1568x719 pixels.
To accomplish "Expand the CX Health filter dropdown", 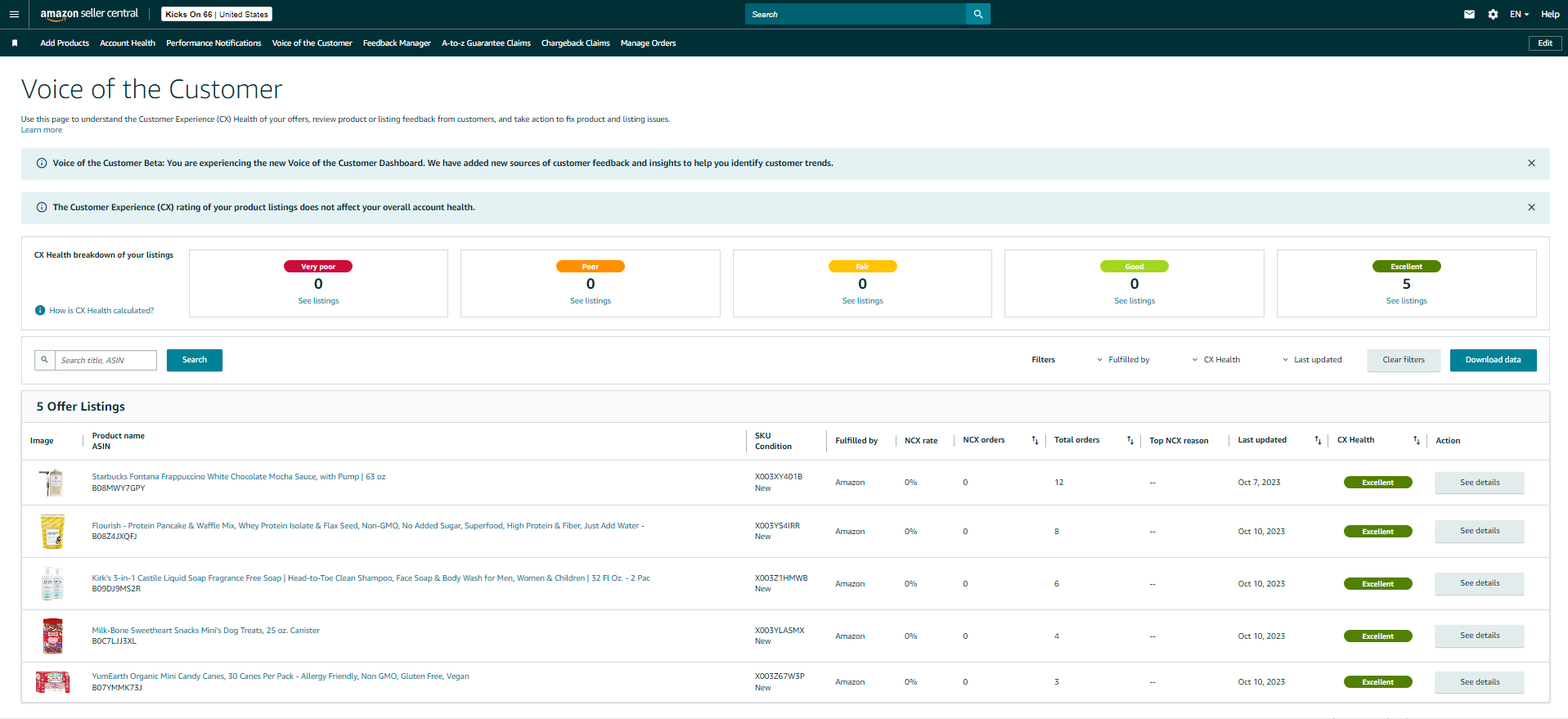I will [1216, 360].
